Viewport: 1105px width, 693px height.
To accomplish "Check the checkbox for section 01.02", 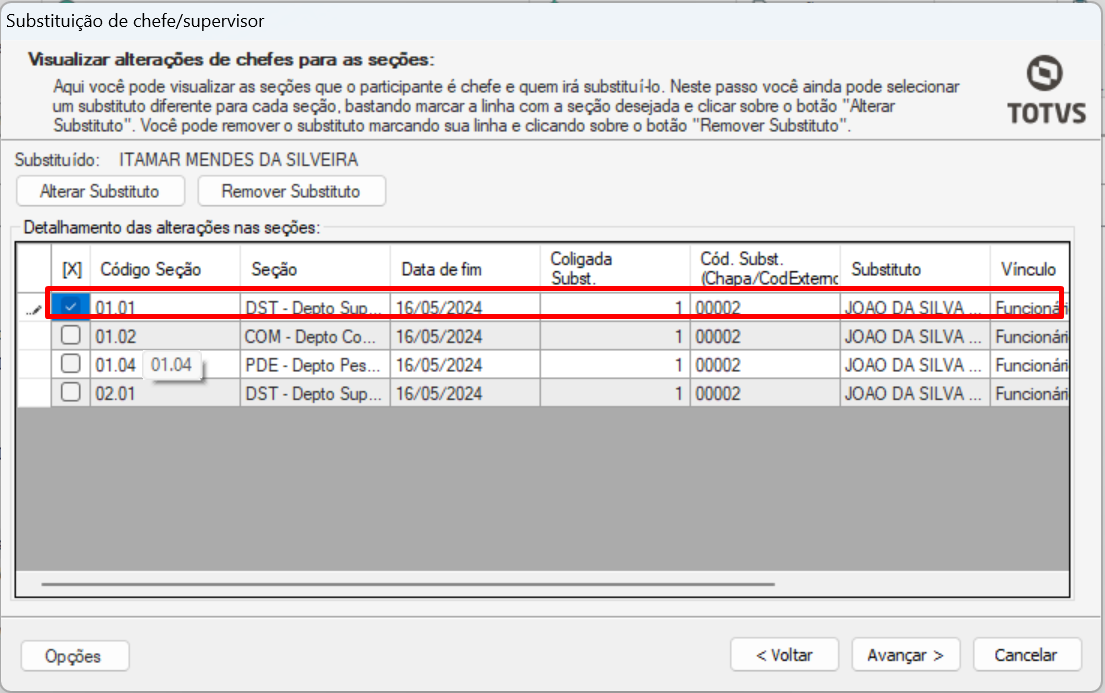I will [x=71, y=337].
